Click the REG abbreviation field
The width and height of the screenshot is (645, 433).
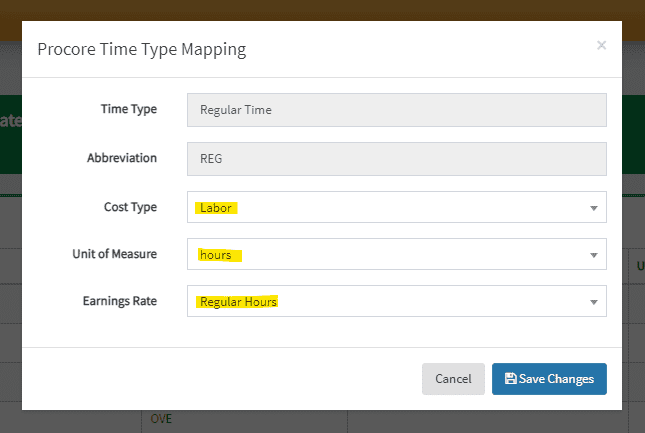(396, 157)
